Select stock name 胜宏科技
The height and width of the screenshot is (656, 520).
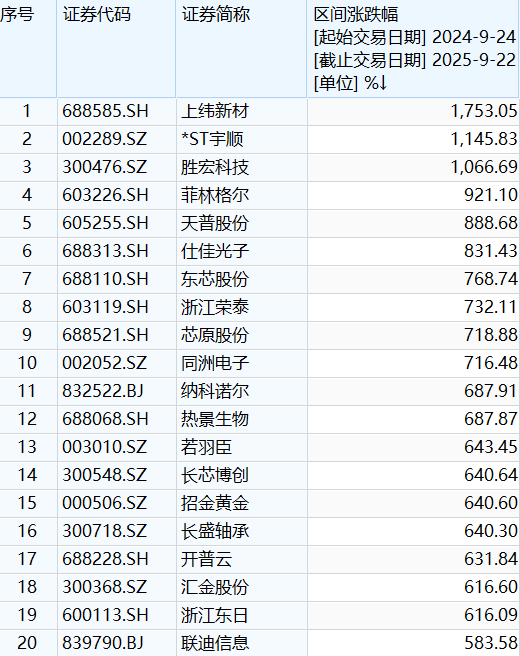(215, 167)
